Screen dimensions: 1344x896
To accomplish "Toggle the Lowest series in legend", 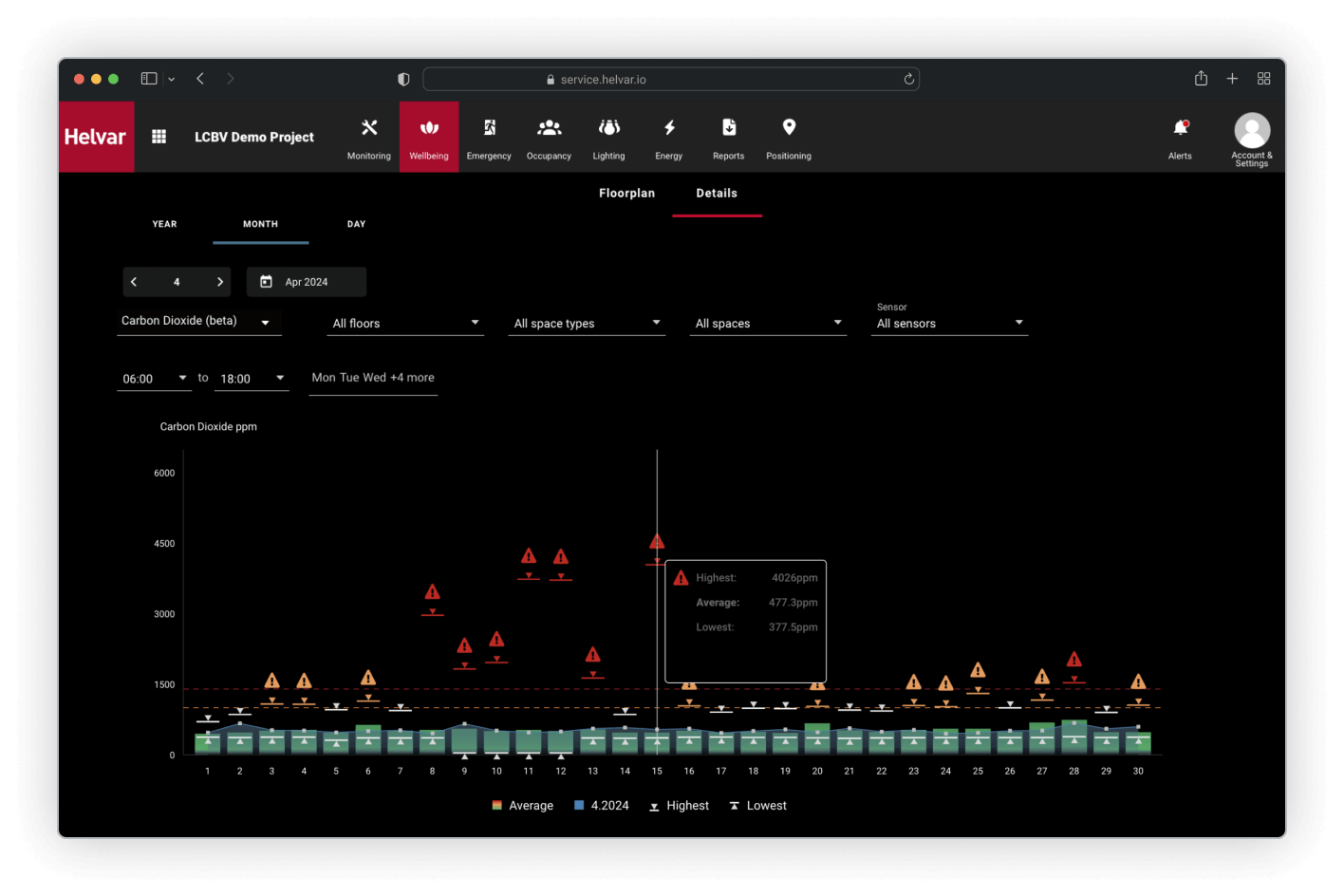I will (757, 806).
